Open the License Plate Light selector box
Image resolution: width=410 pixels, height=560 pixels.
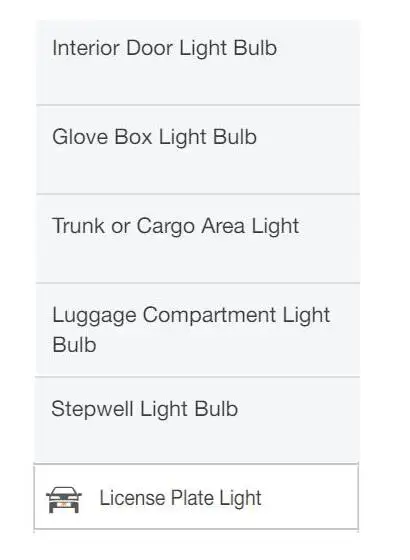196,496
